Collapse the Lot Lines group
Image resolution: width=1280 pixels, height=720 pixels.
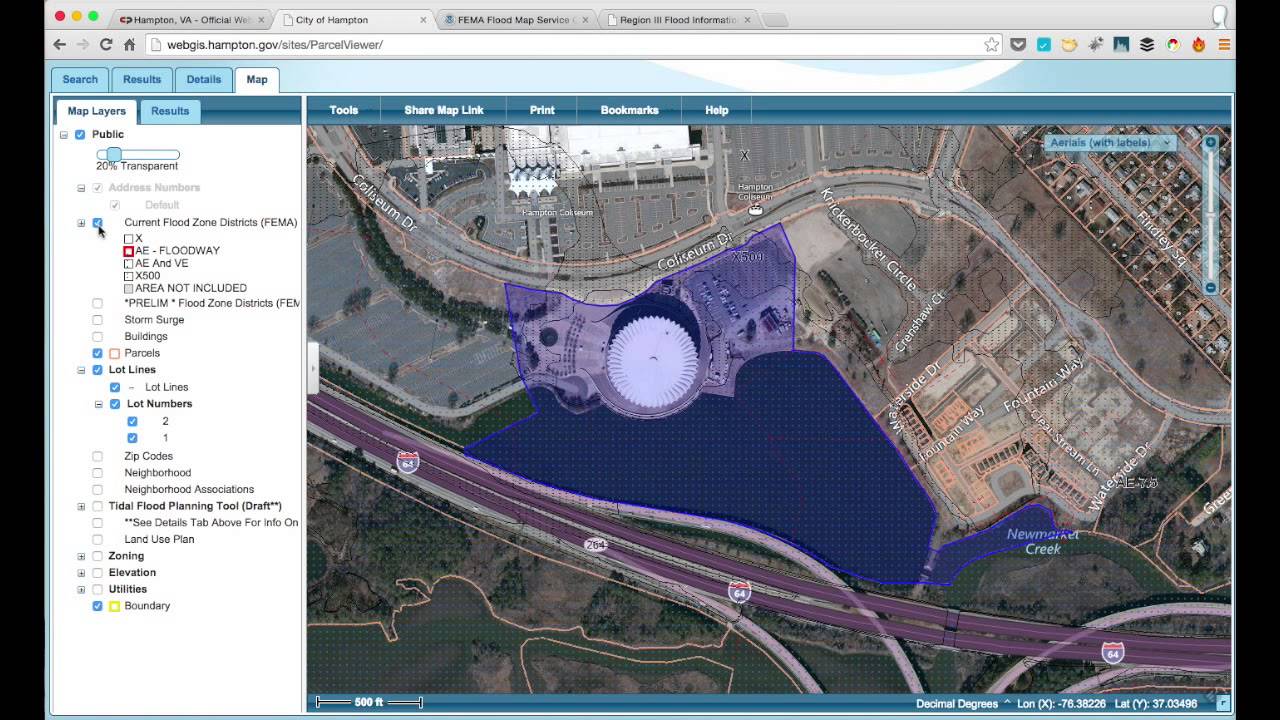(81, 370)
